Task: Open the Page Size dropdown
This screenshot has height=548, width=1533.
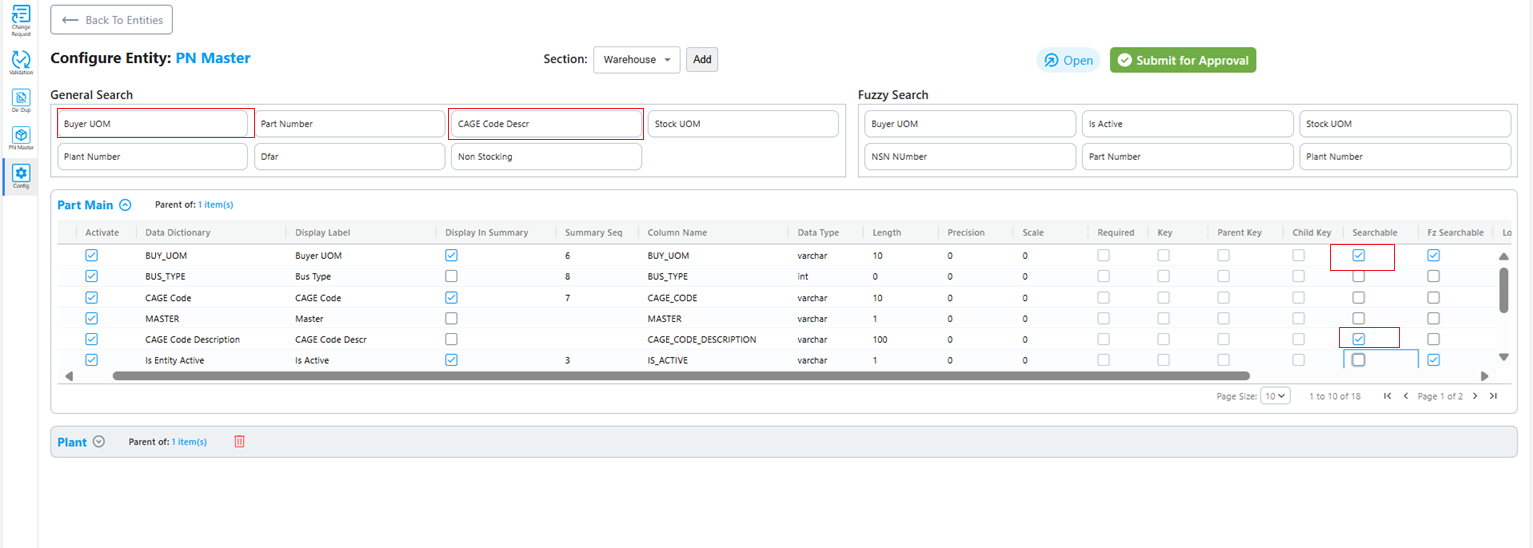Action: 1276,396
